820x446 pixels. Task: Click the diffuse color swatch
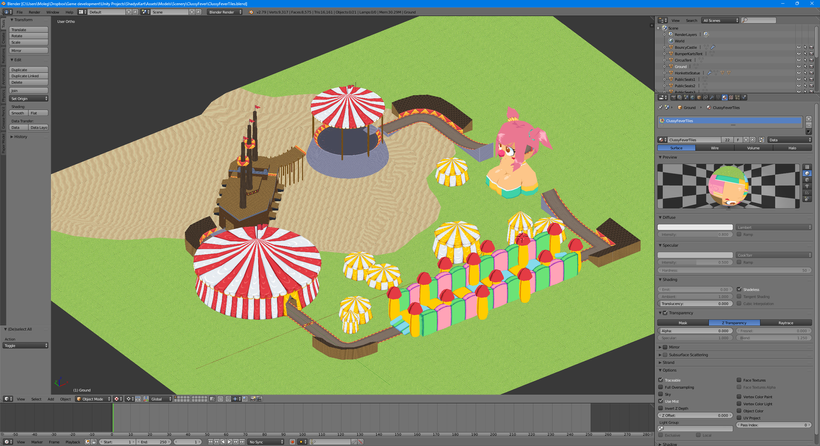point(695,227)
